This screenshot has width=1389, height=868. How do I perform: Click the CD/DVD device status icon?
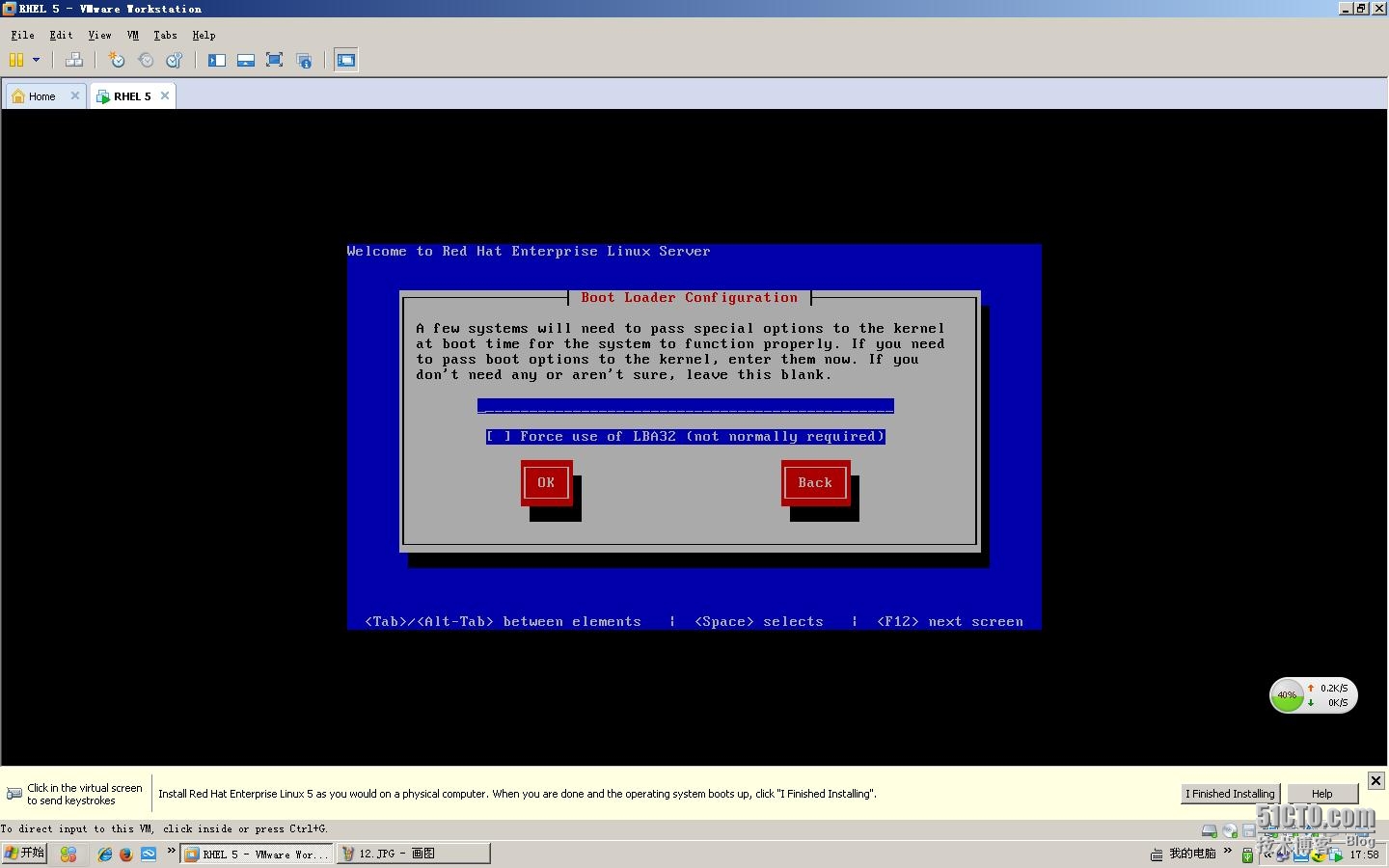coord(1230,830)
